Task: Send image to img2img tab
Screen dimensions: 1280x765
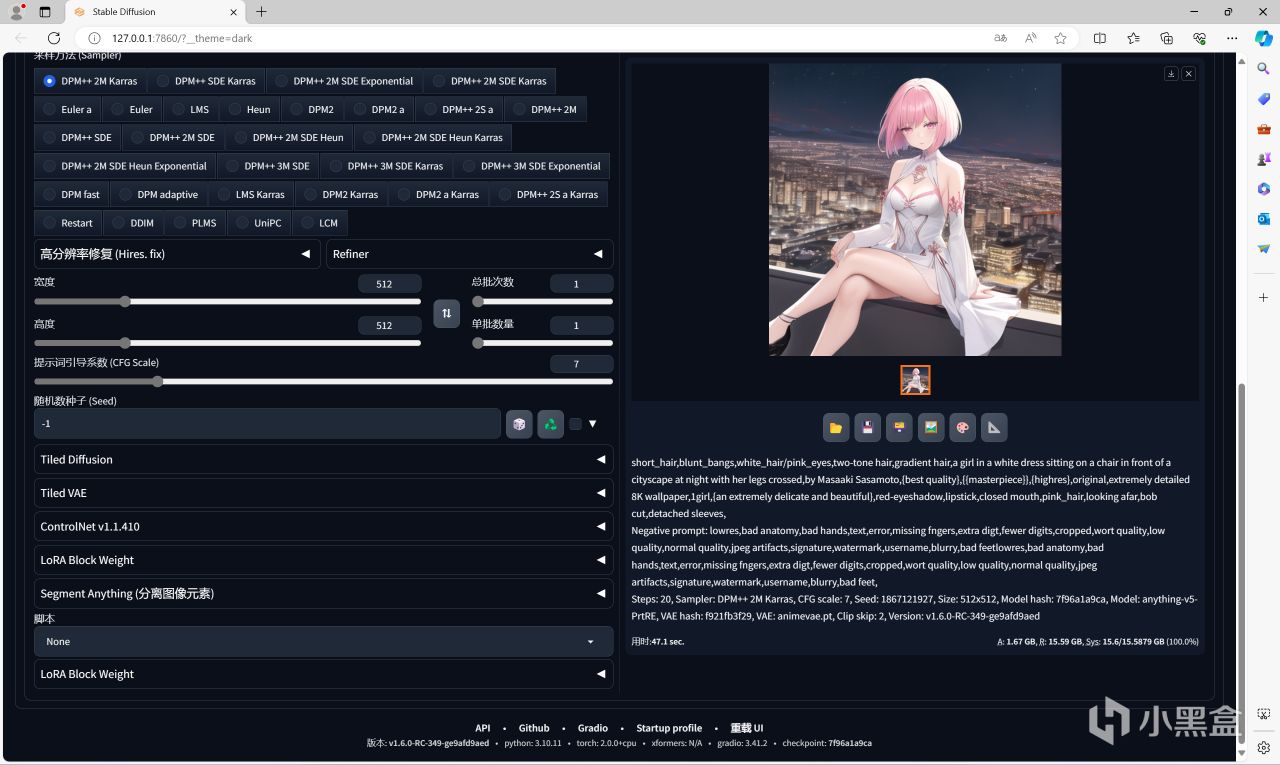Action: (930, 428)
